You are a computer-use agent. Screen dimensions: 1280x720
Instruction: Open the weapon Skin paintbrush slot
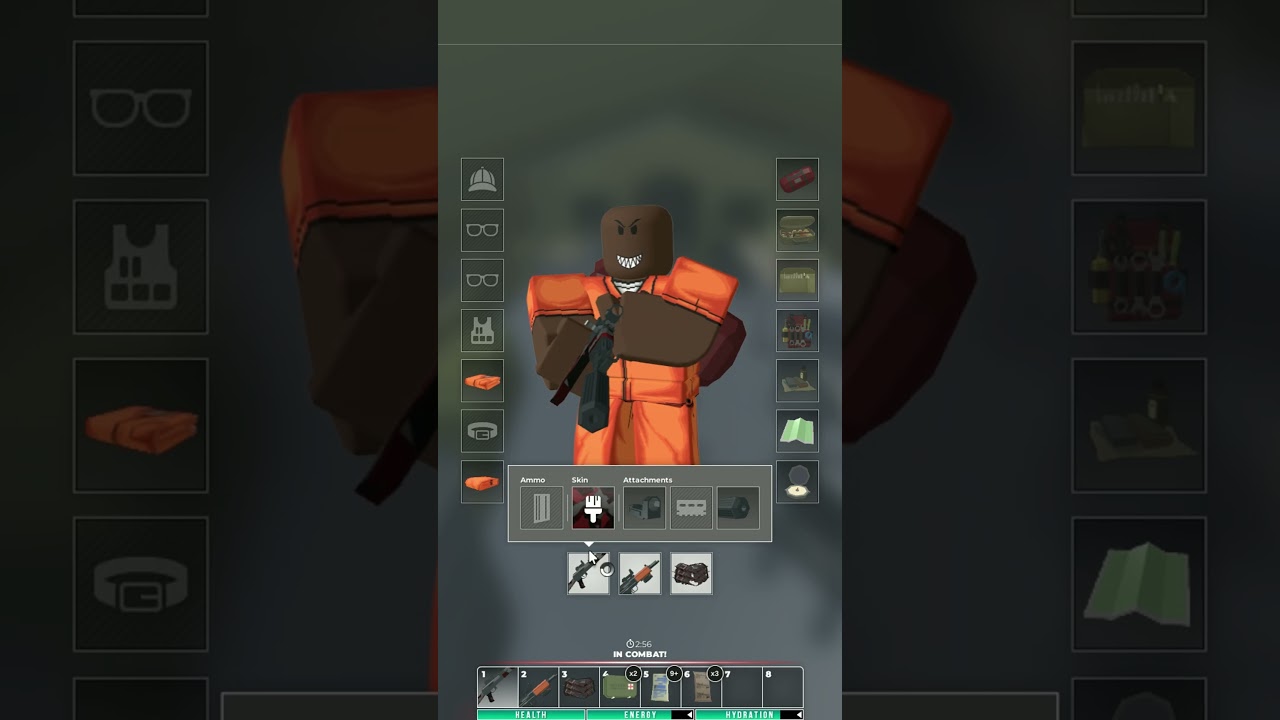pos(593,508)
